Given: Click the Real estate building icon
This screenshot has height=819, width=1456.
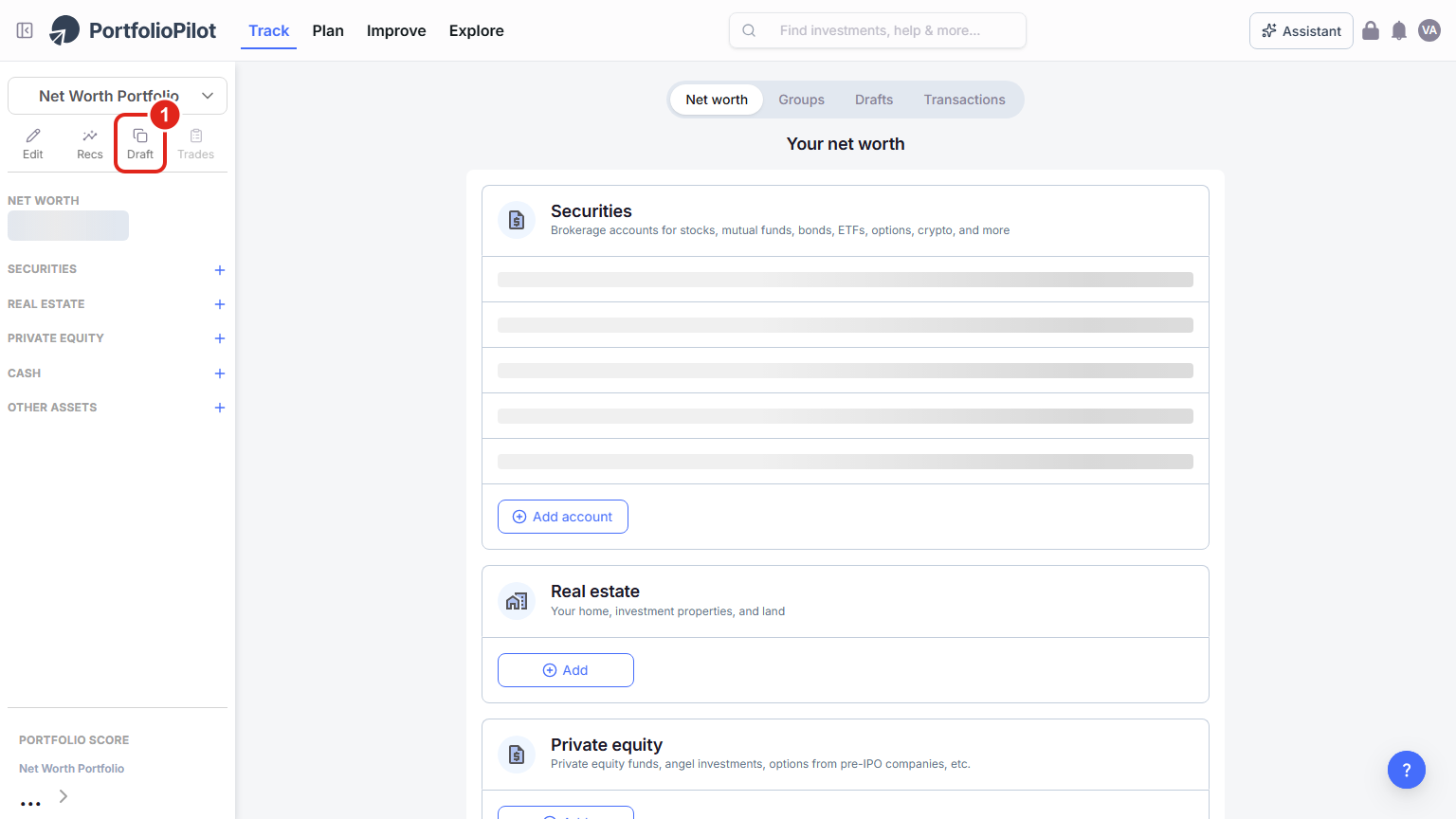Looking at the screenshot, I should [x=517, y=601].
